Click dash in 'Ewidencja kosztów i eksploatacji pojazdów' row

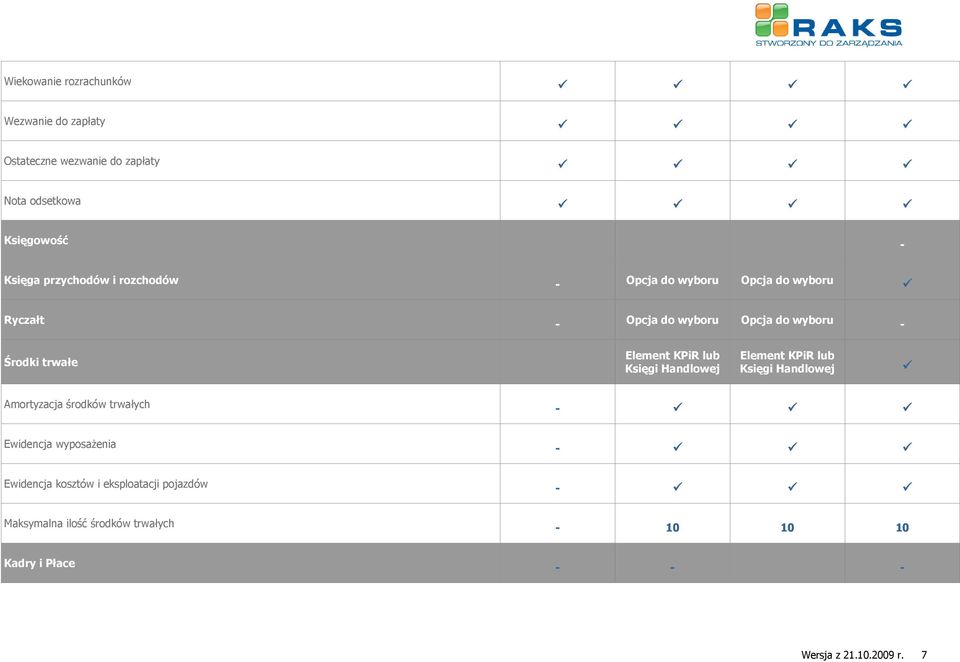click(x=557, y=488)
